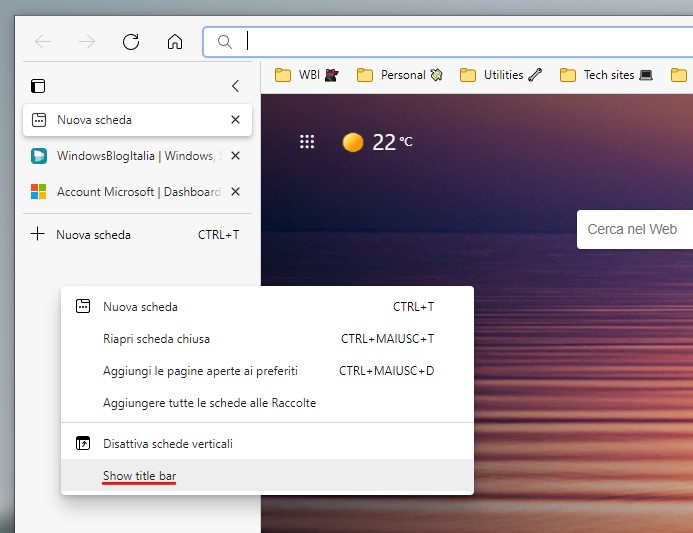Click the address bar search field
693x533 pixels.
pyautogui.click(x=448, y=42)
